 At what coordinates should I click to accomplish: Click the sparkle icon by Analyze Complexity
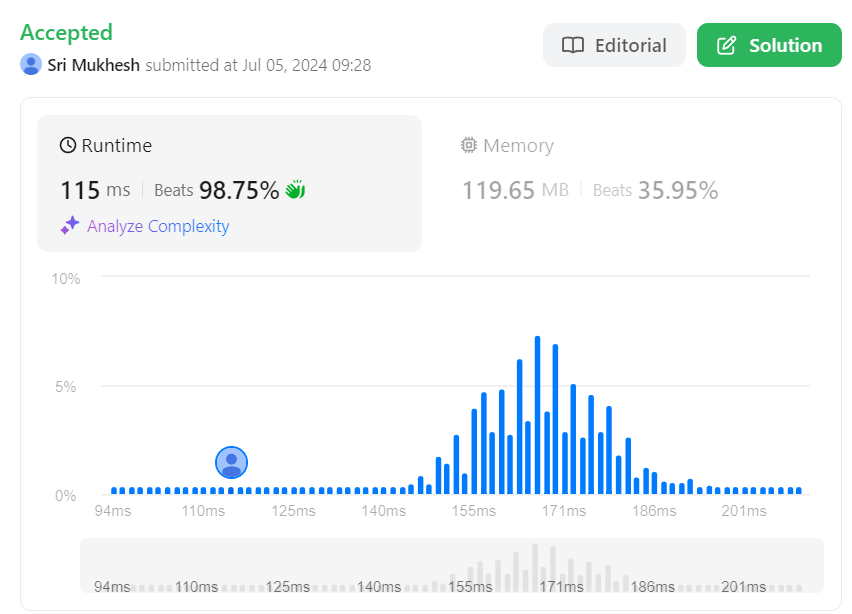69,226
